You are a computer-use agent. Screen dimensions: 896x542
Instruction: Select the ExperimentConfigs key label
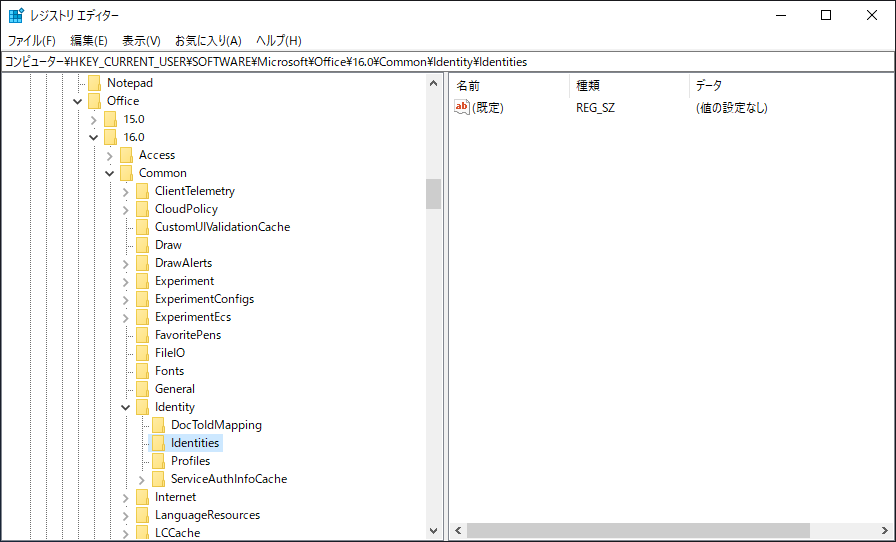204,299
